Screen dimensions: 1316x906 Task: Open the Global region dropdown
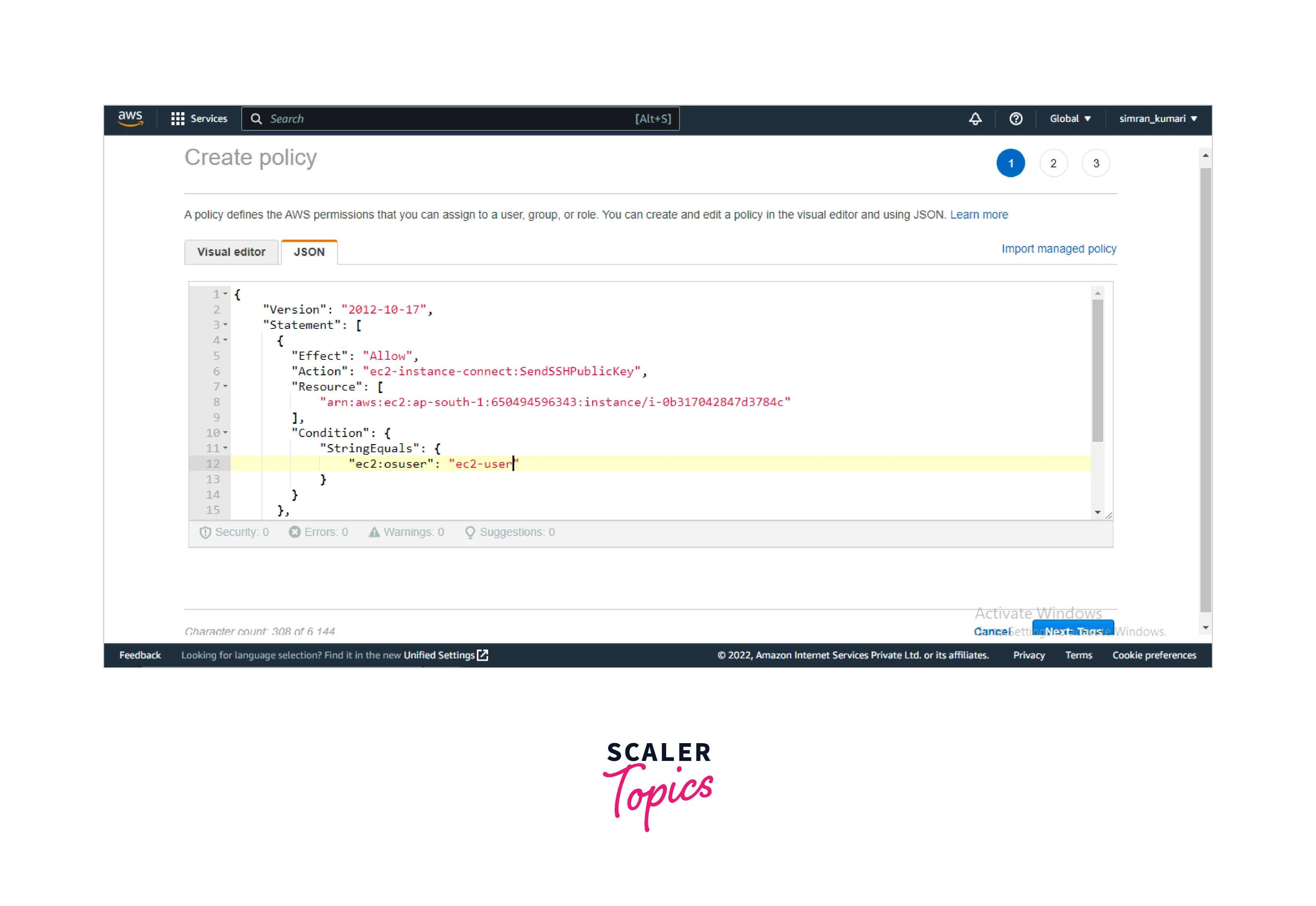pos(1069,119)
